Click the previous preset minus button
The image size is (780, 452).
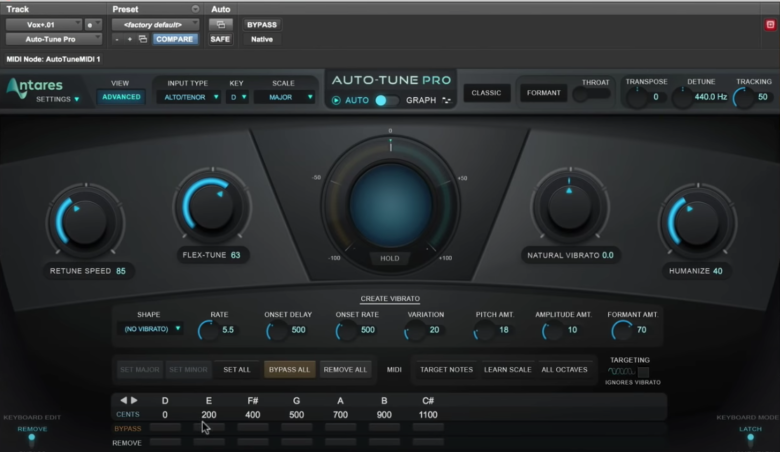tap(116, 39)
